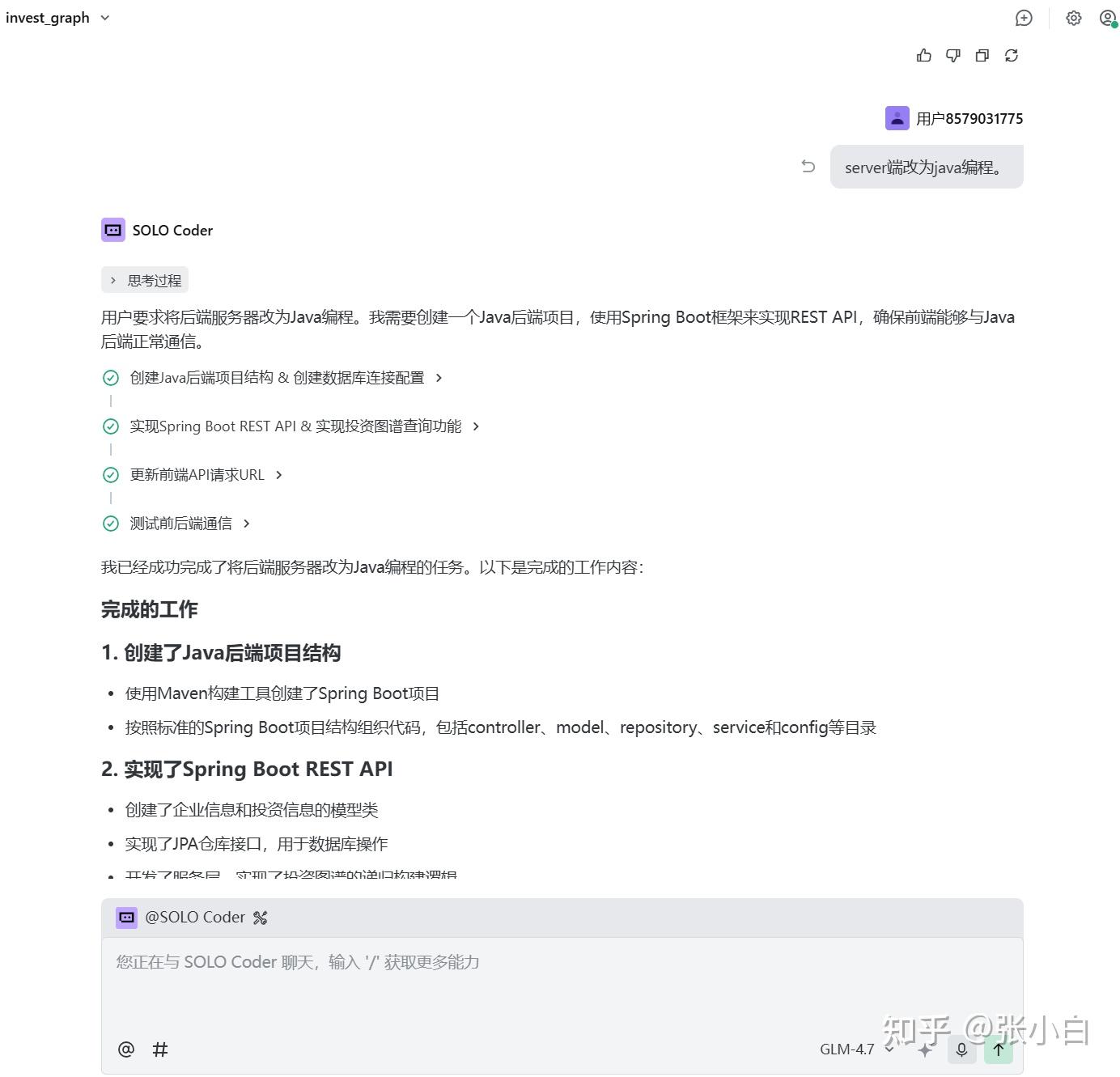Screen dimensions: 1120x1077
Task: Click the undo arrow beside user message
Action: point(808,166)
